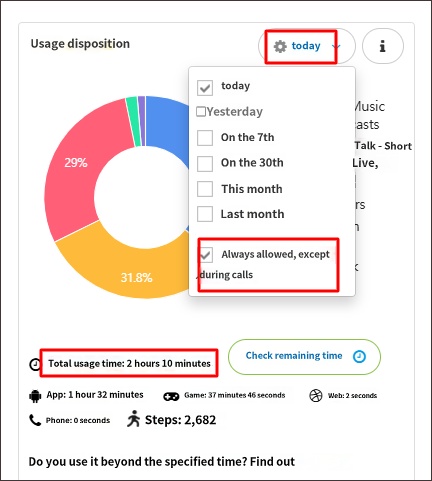This screenshot has height=481, width=432.
Task: Enable the On the 7th checkbox
Action: pos(205,138)
